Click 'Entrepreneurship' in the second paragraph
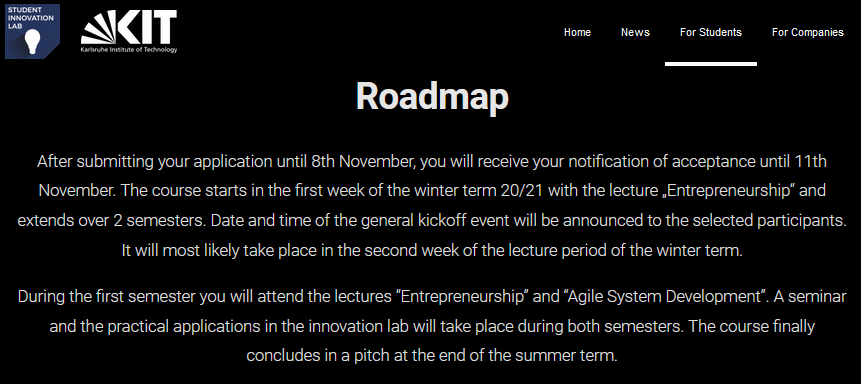The height and width of the screenshot is (384, 861). pos(463,297)
